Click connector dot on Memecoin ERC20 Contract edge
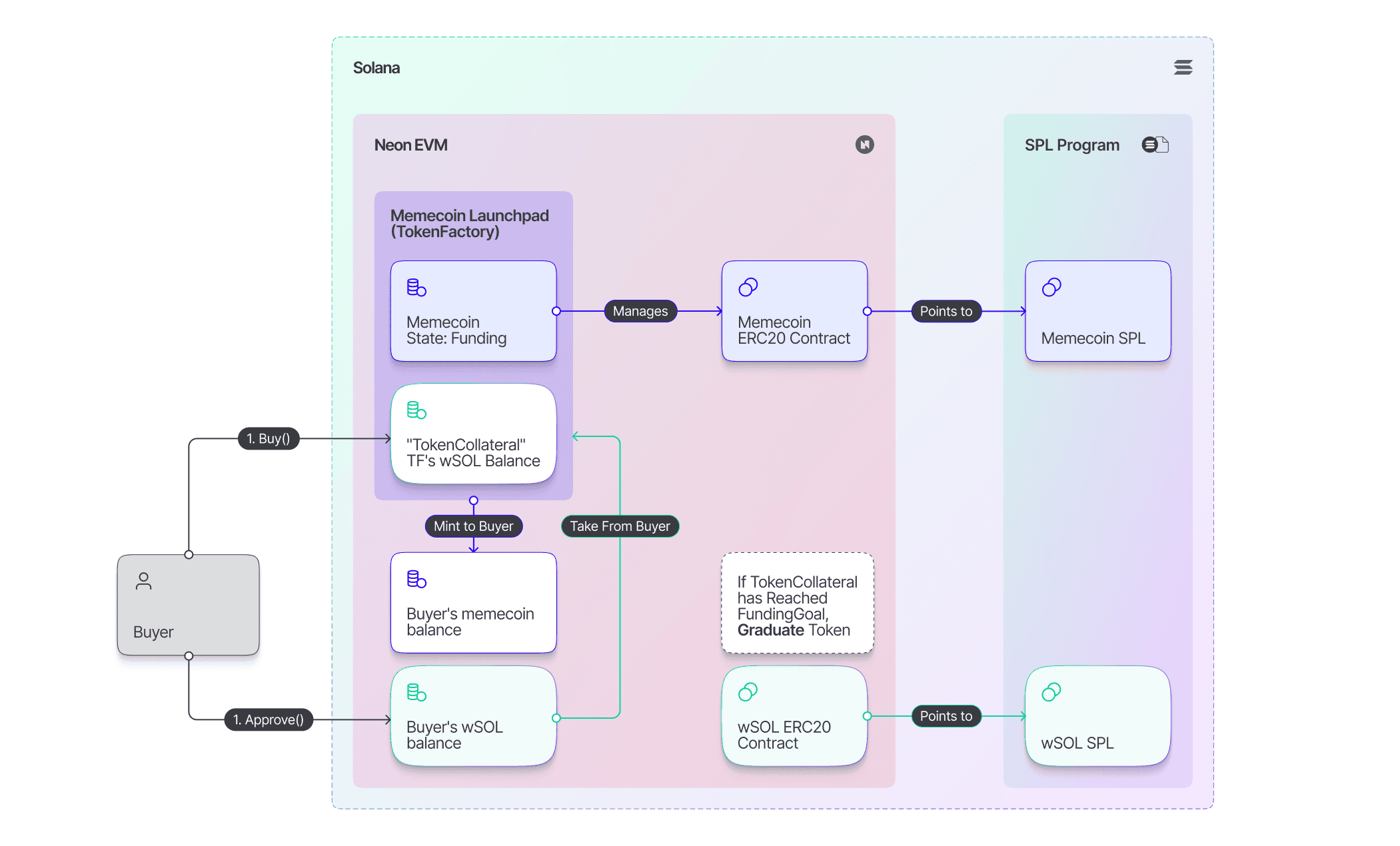 coord(867,311)
